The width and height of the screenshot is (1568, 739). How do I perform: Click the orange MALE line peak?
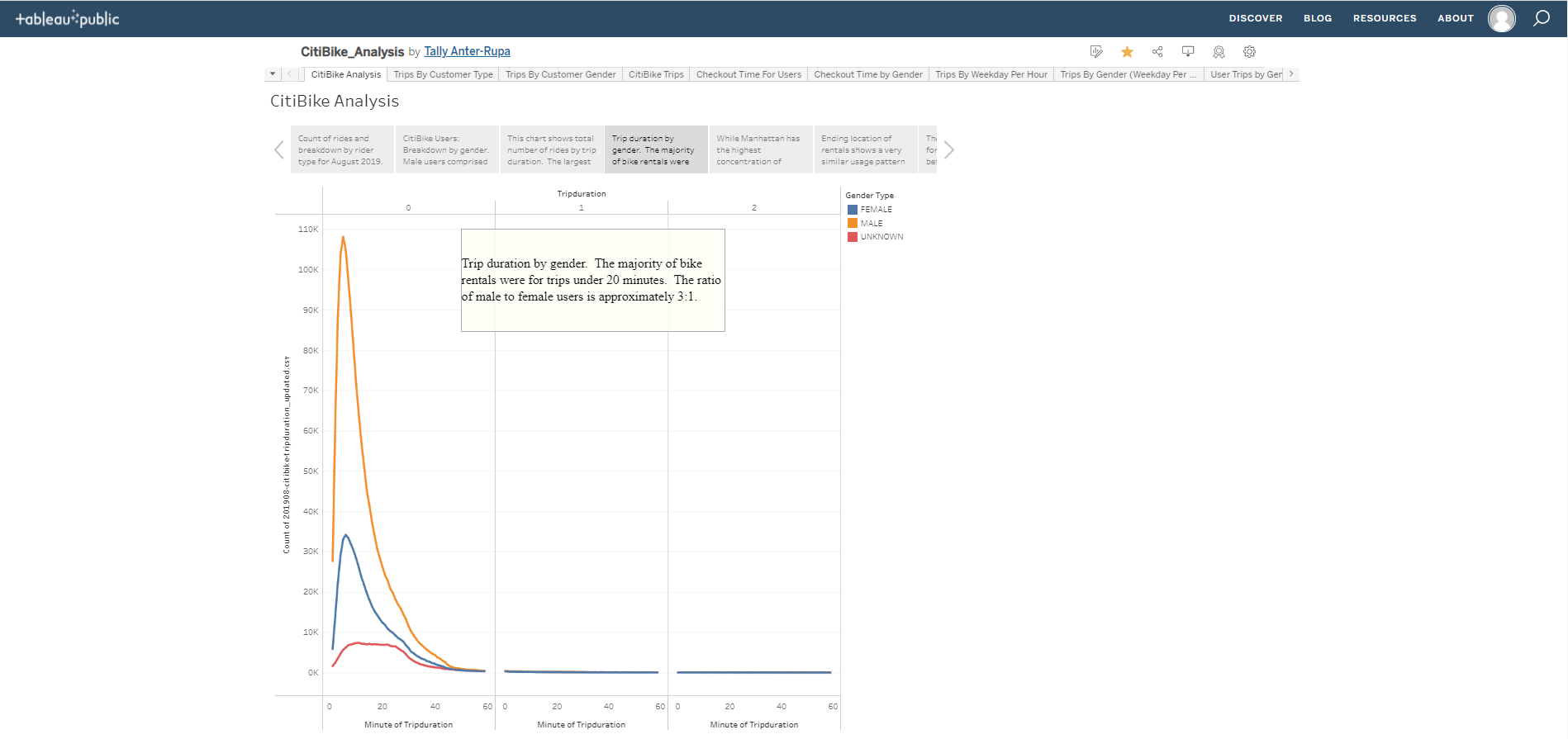pos(343,238)
